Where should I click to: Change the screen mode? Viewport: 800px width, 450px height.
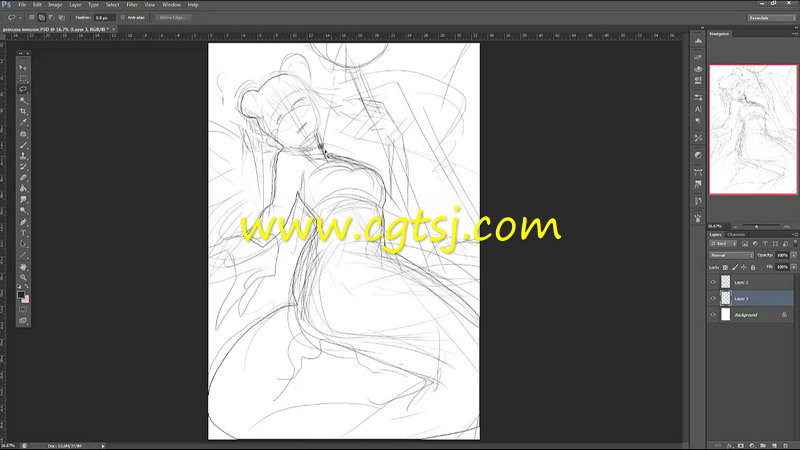pyautogui.click(x=23, y=320)
